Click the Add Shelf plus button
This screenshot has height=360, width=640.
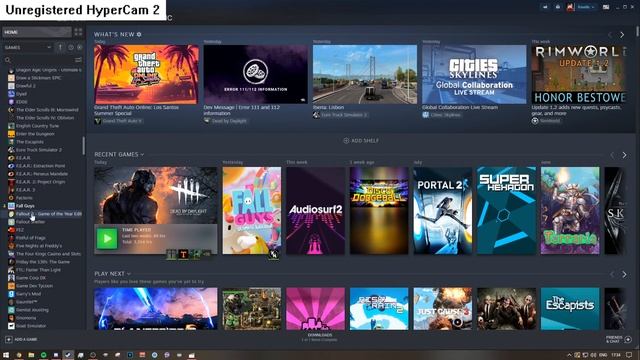361,140
